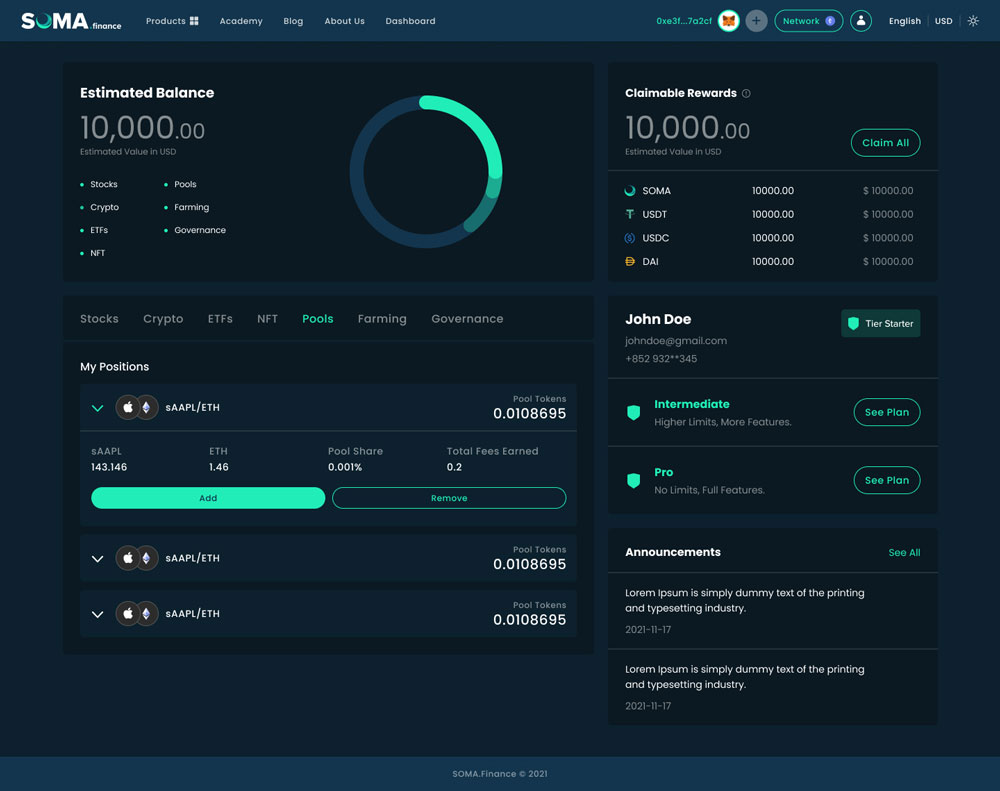Click the Claimable Rewards info icon
Viewport: 1000px width, 791px height.
tap(746, 93)
